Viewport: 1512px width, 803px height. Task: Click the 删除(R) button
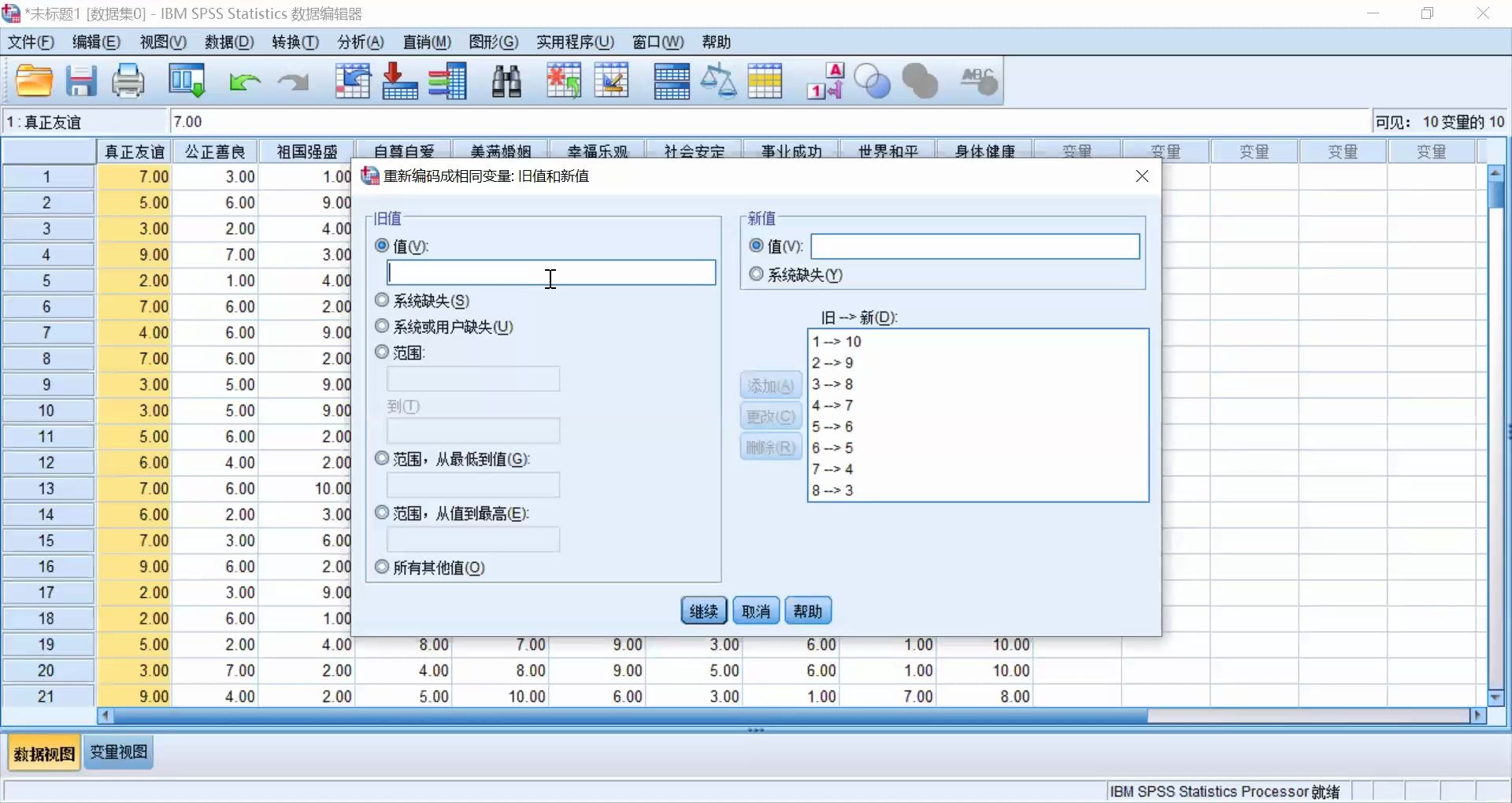point(771,447)
